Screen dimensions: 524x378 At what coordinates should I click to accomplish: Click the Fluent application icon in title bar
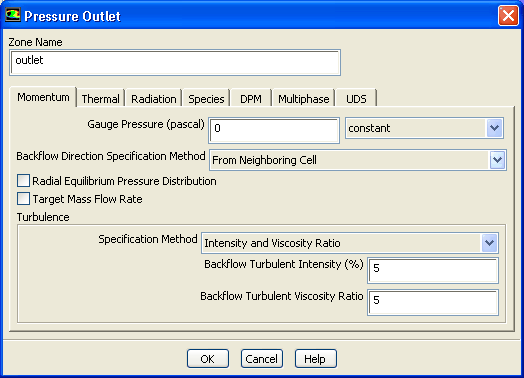coord(13,15)
